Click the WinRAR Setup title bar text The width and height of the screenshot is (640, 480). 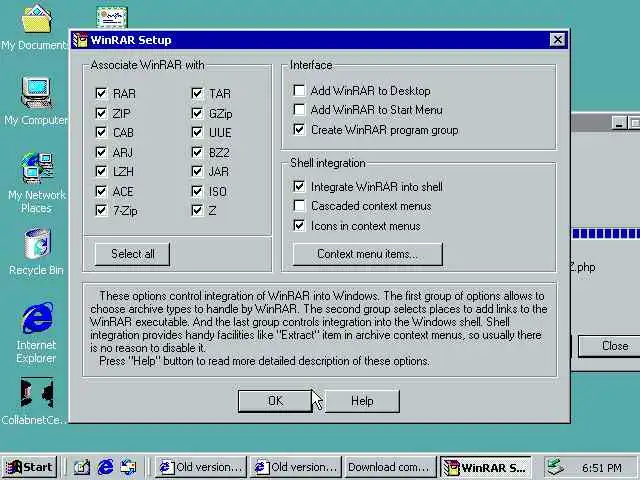131,40
